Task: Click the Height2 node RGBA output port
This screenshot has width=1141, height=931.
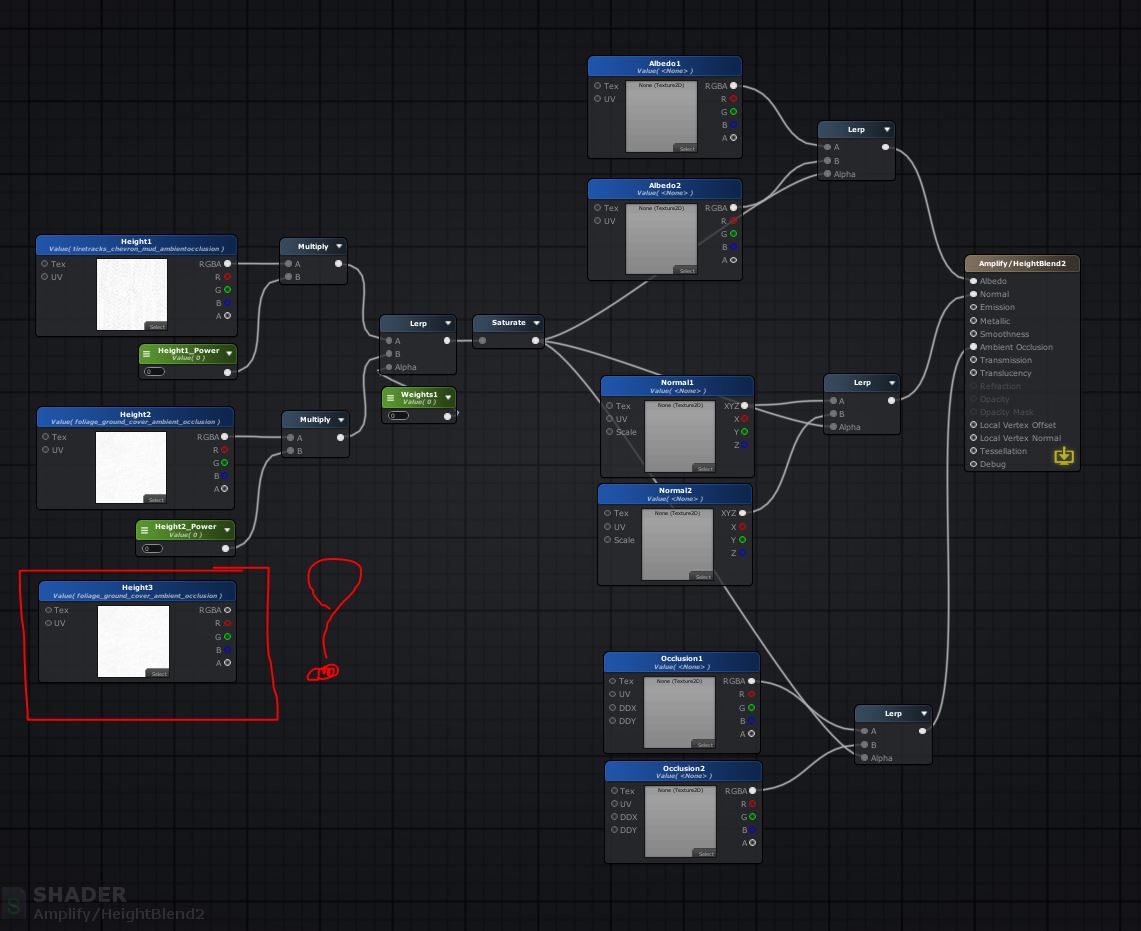Action: 225,437
